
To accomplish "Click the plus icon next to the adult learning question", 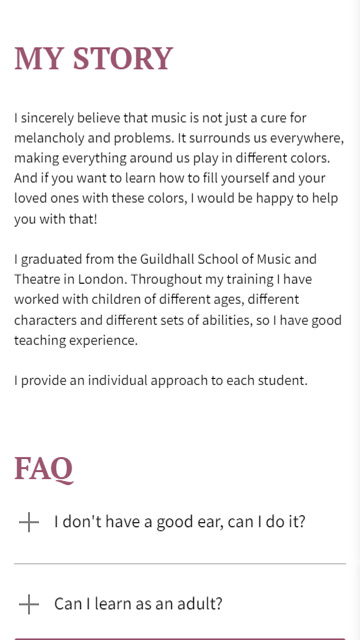I will point(29,604).
